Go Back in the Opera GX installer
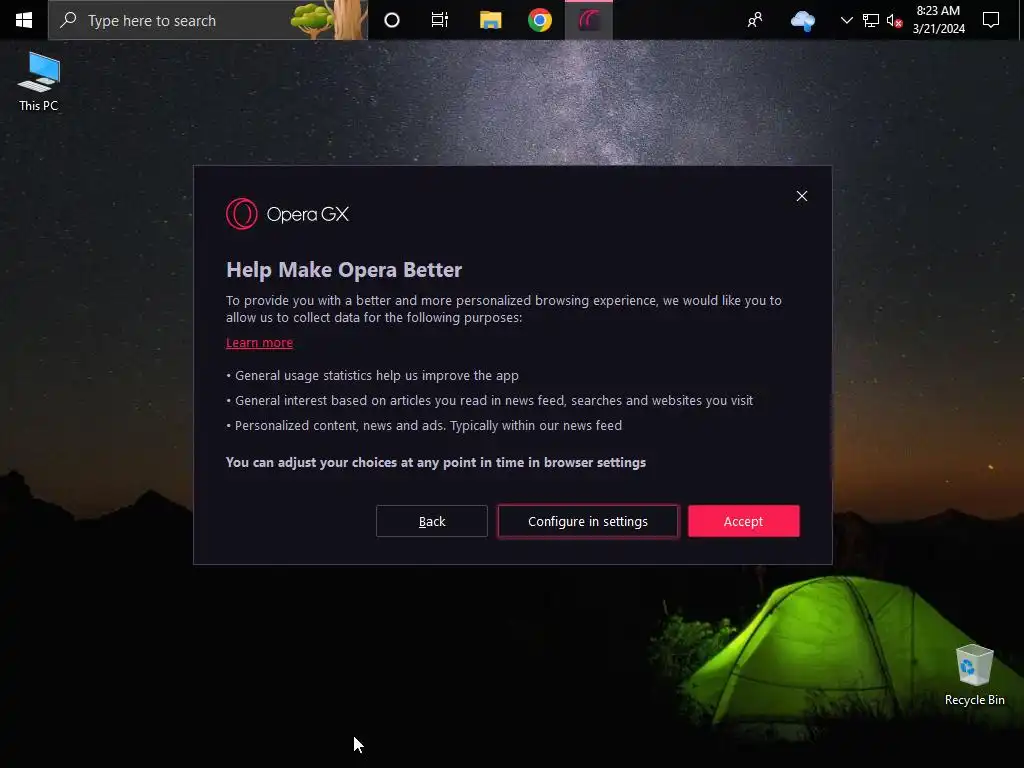The height and width of the screenshot is (768, 1024). pyautogui.click(x=432, y=521)
